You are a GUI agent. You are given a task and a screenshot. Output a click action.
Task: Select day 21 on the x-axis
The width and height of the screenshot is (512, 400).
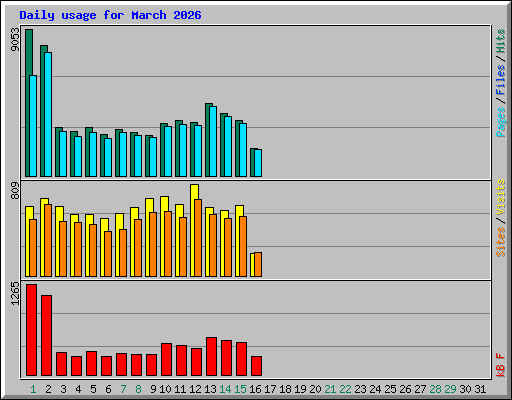330,389
